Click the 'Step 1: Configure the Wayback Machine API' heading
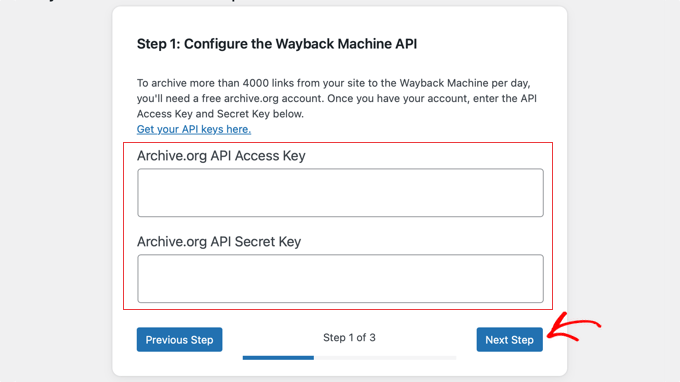Screen dimensions: 680x382 point(277,44)
